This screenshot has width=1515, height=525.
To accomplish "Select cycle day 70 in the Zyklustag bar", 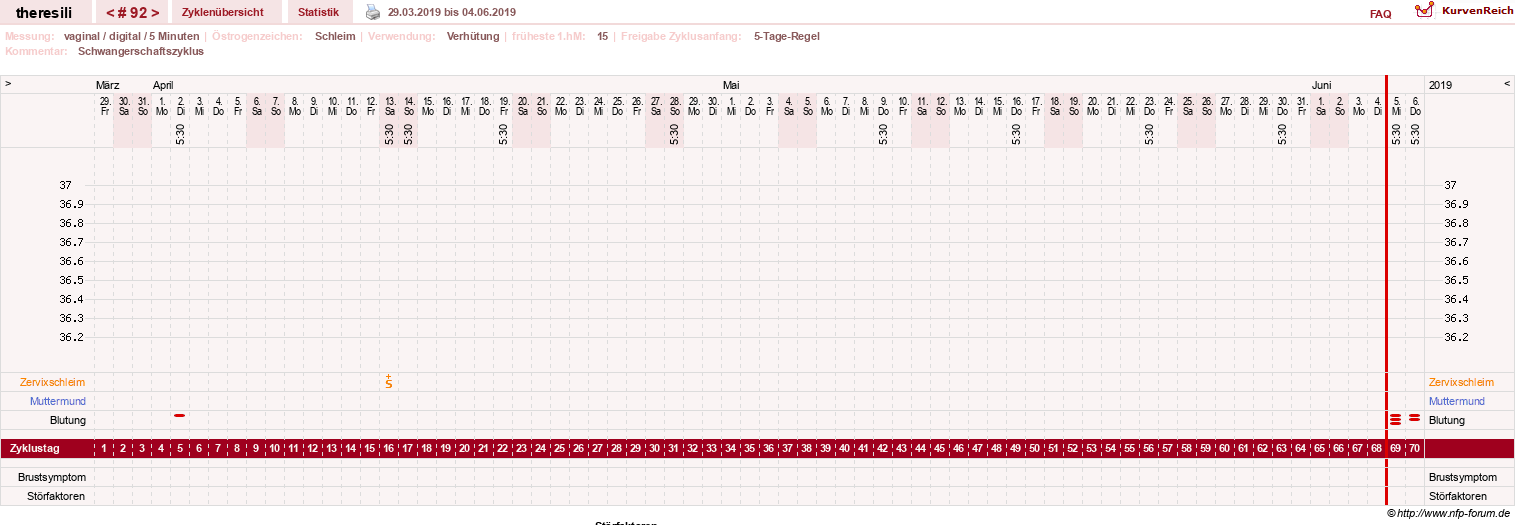I will (1414, 449).
